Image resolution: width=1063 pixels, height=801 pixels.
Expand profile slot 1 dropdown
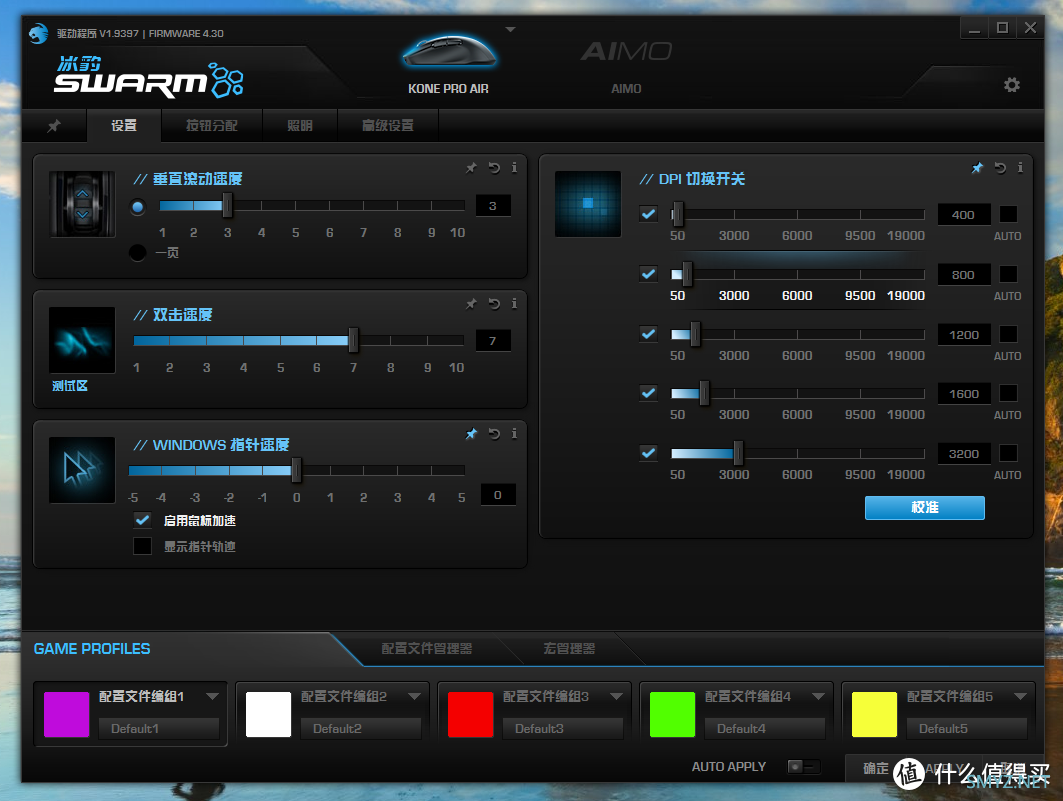pyautogui.click(x=212, y=697)
